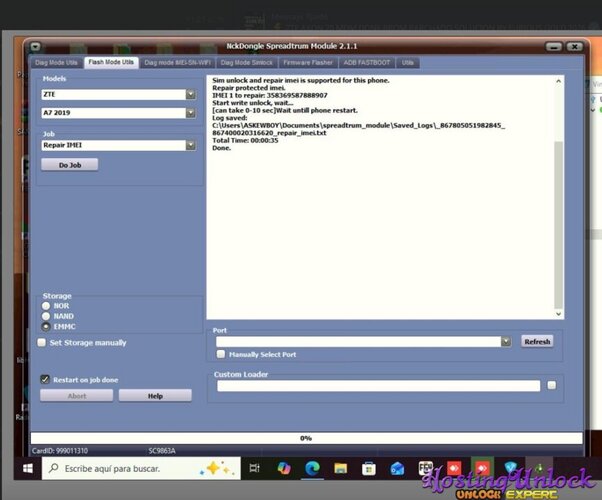Tick the Custom Loader checkbox

click(552, 385)
